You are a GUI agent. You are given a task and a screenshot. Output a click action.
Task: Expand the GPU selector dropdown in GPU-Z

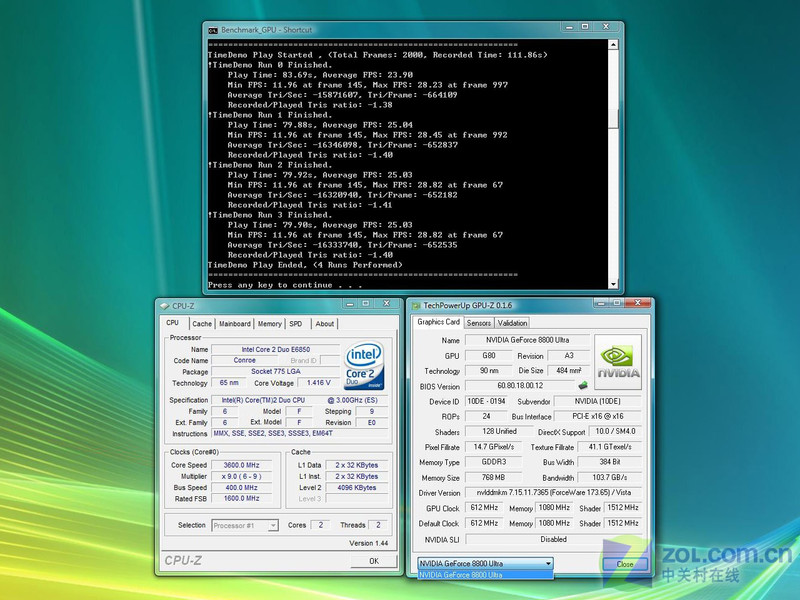485,563
